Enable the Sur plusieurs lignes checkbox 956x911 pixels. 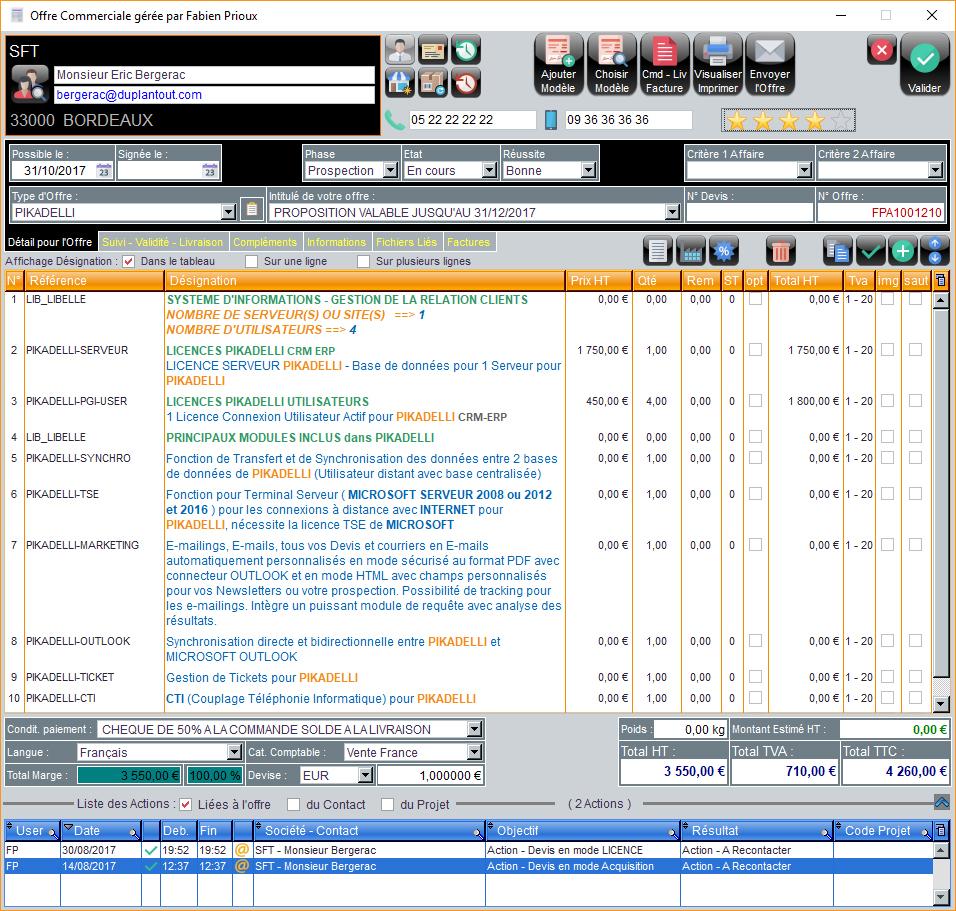click(363, 262)
